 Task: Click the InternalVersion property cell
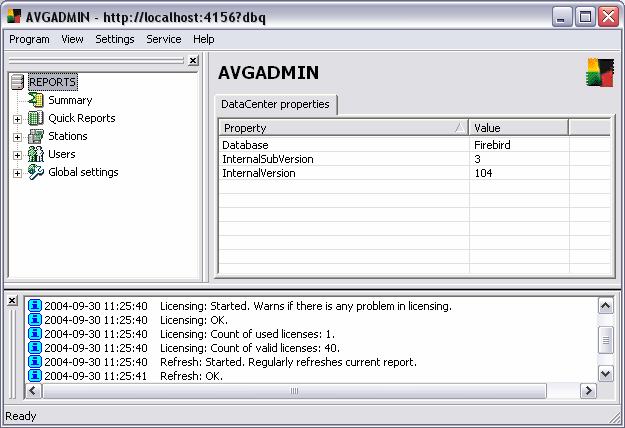click(x=344, y=173)
